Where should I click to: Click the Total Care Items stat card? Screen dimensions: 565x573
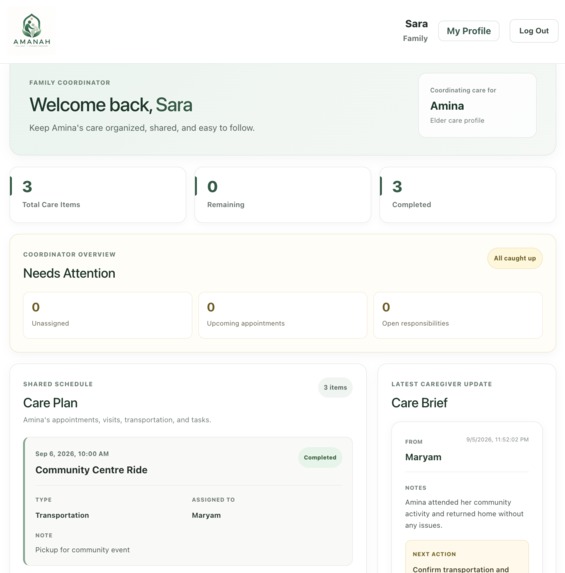pyautogui.click(x=98, y=195)
